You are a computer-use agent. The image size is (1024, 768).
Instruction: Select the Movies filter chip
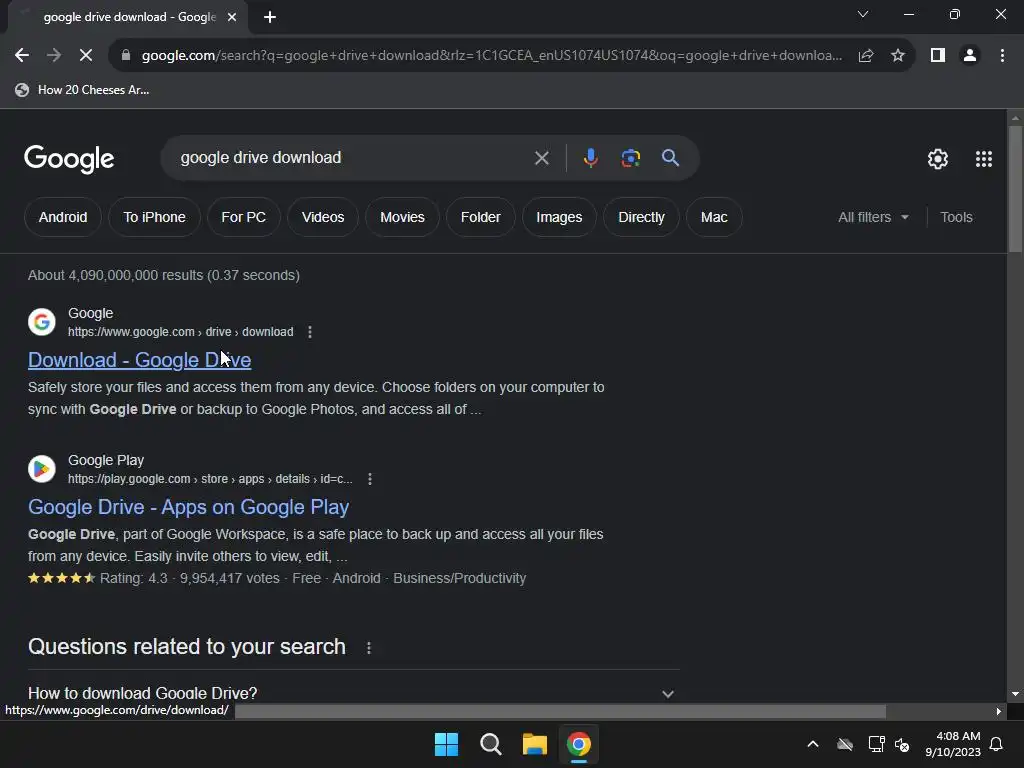pyautogui.click(x=402, y=217)
